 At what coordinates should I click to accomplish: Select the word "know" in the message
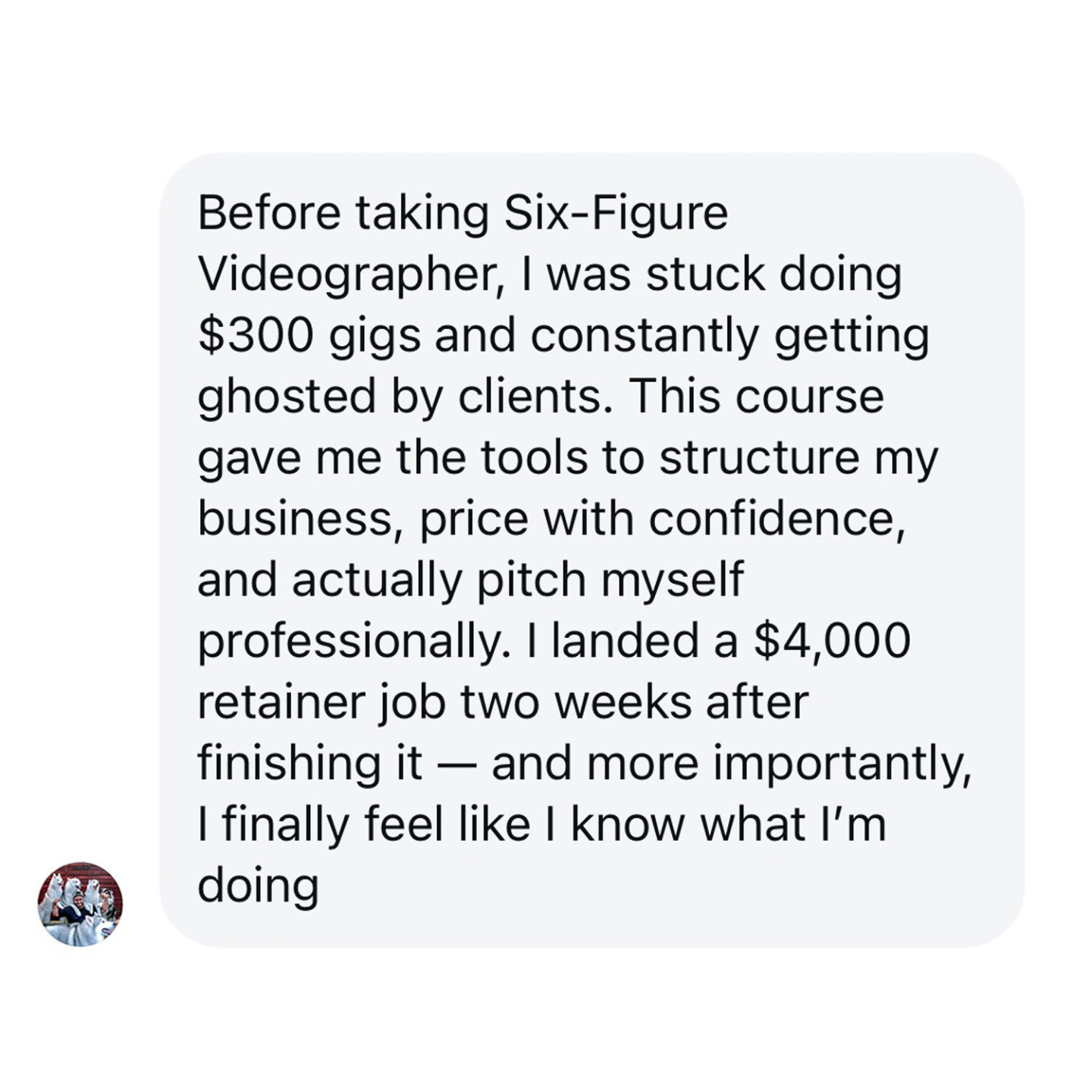(629, 825)
